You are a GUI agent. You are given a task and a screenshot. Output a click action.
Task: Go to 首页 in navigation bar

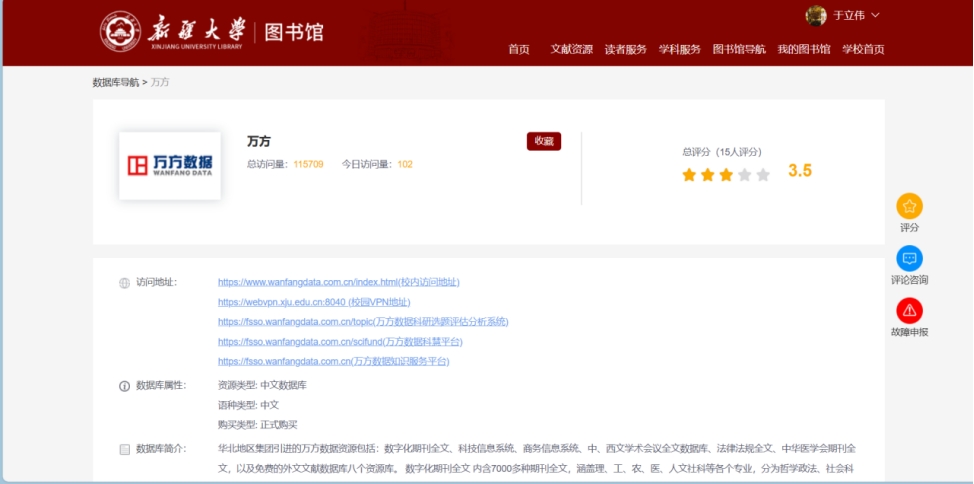[x=519, y=50]
